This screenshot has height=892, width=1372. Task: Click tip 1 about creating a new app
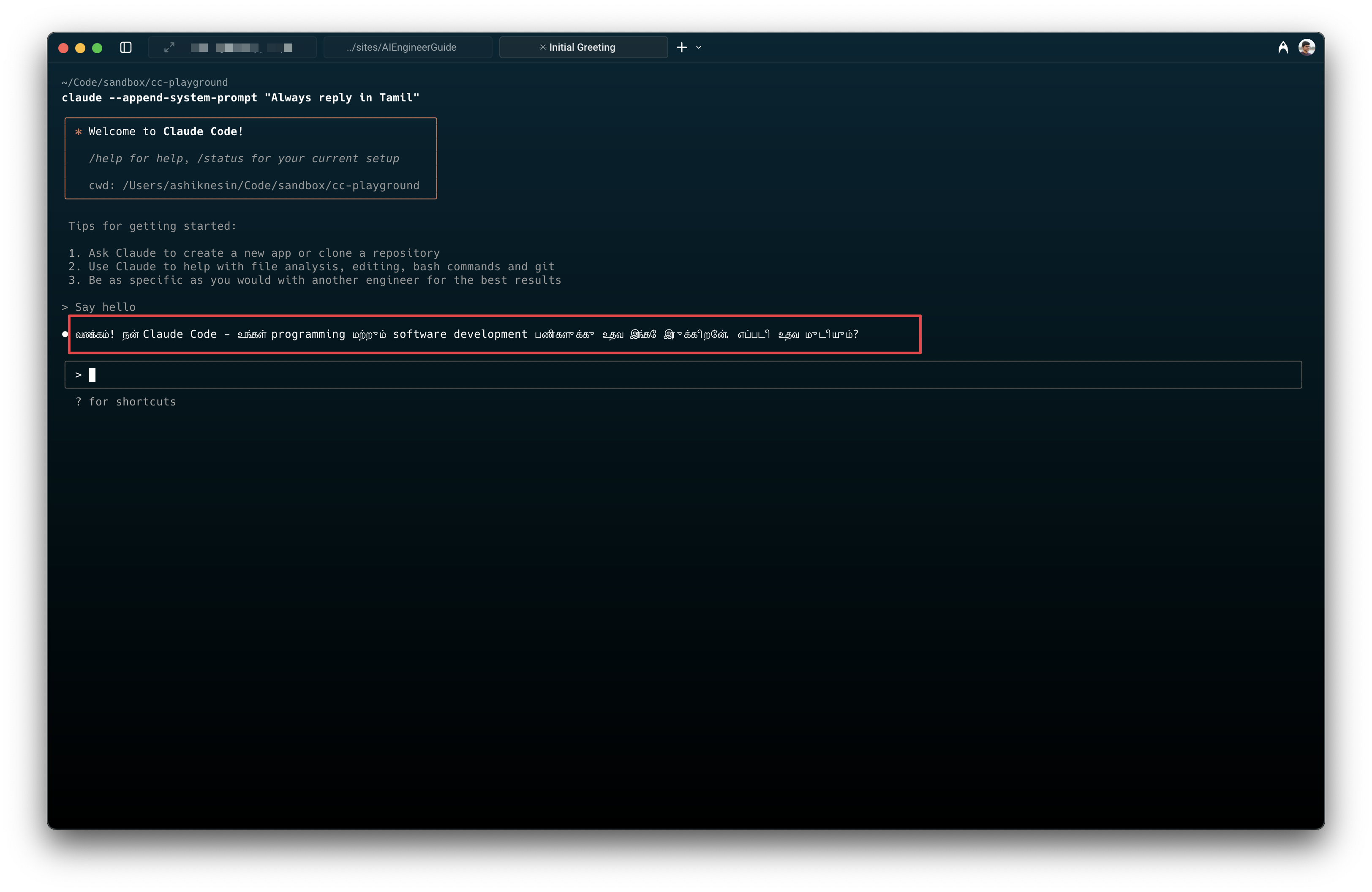pyautogui.click(x=254, y=253)
